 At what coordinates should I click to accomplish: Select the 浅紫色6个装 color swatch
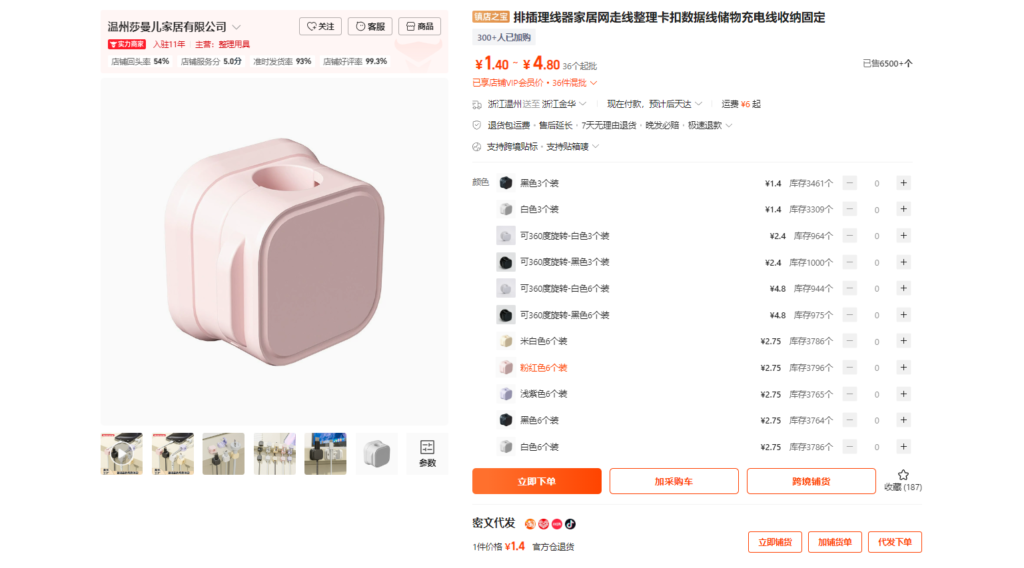(505, 394)
